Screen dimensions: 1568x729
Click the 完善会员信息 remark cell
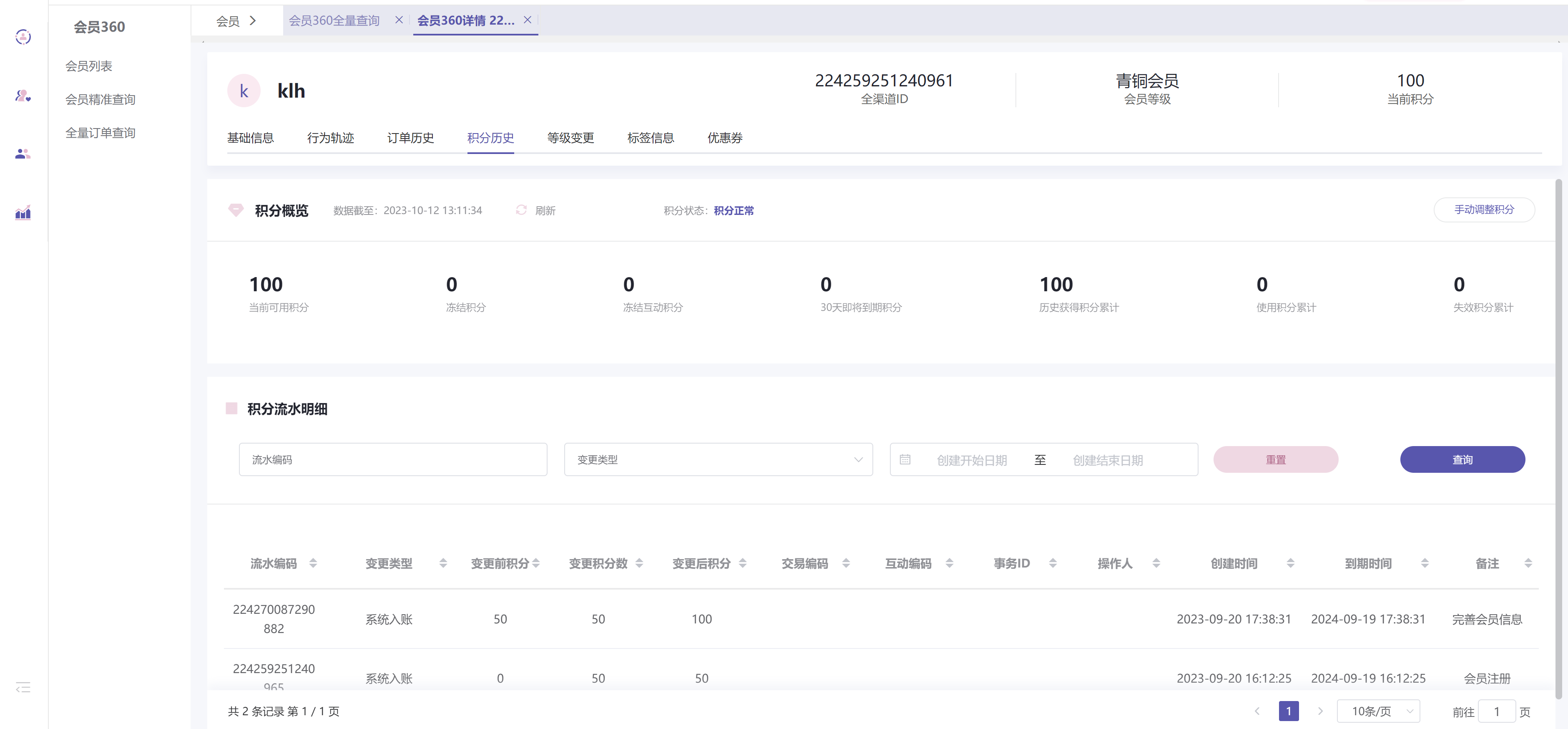pyautogui.click(x=1487, y=619)
